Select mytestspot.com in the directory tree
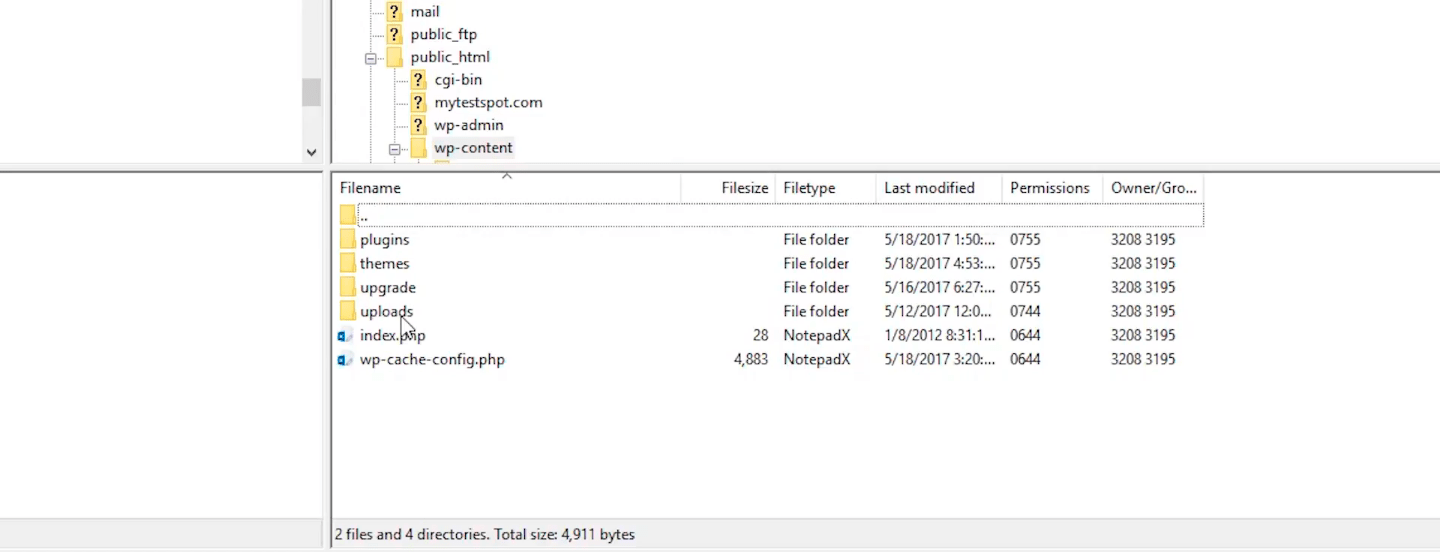Viewport: 1440px width, 552px height. point(488,102)
